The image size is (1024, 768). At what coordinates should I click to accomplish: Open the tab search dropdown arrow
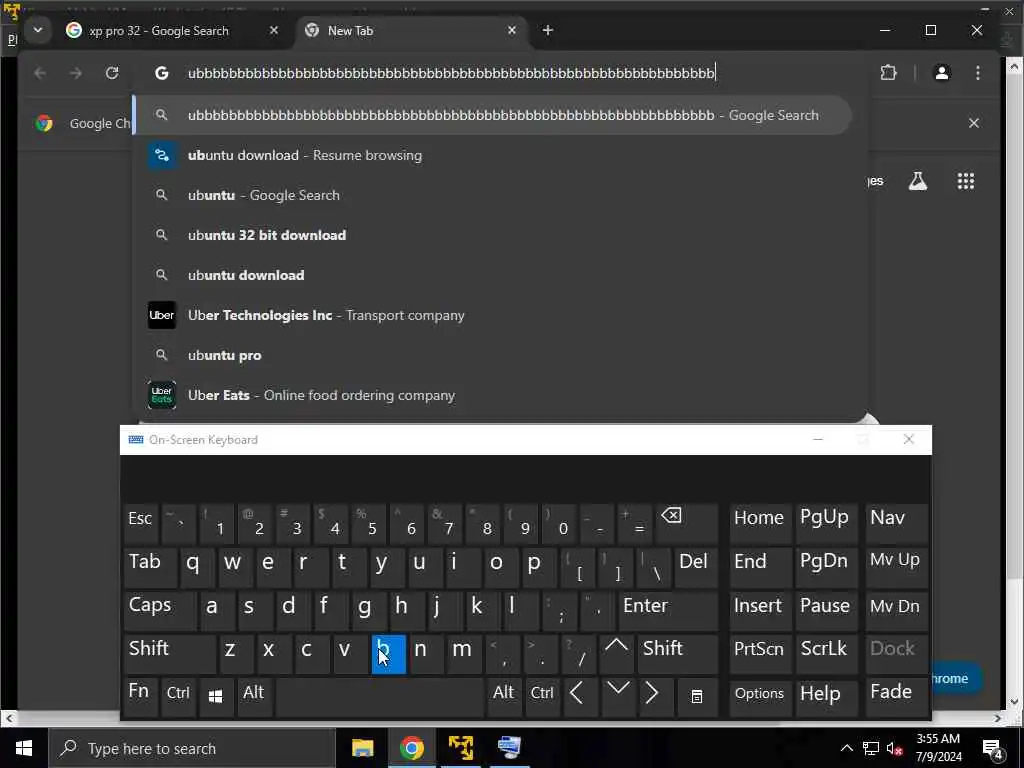[x=38, y=30]
